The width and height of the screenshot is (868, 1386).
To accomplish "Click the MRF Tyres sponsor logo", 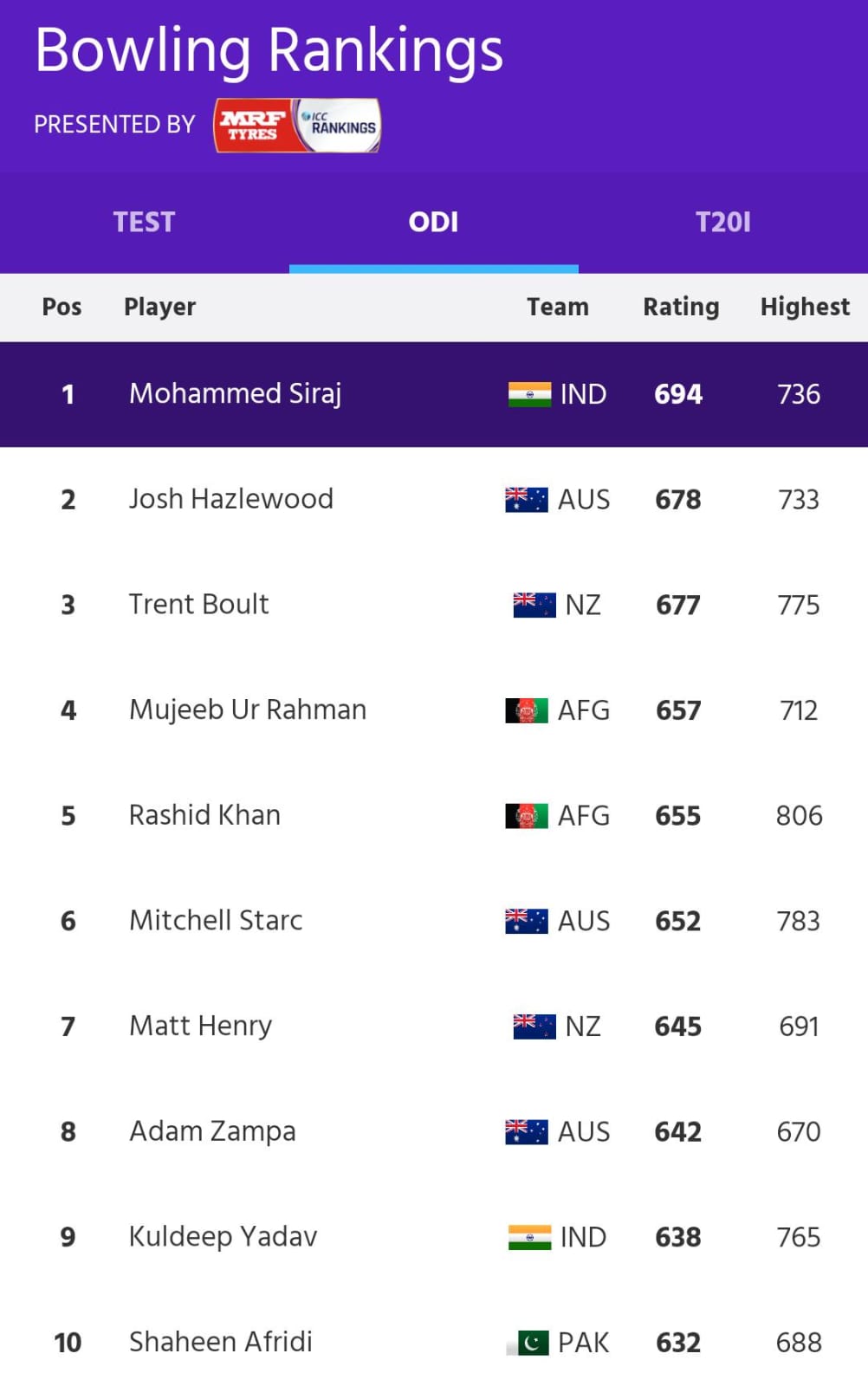I will click(x=253, y=126).
